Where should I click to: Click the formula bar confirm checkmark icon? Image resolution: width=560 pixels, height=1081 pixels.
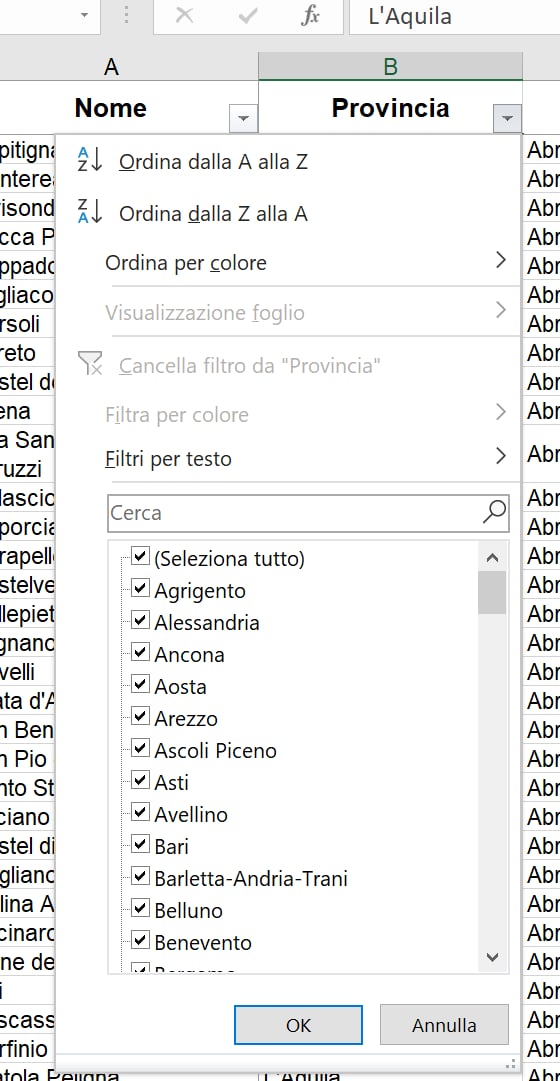click(x=248, y=16)
